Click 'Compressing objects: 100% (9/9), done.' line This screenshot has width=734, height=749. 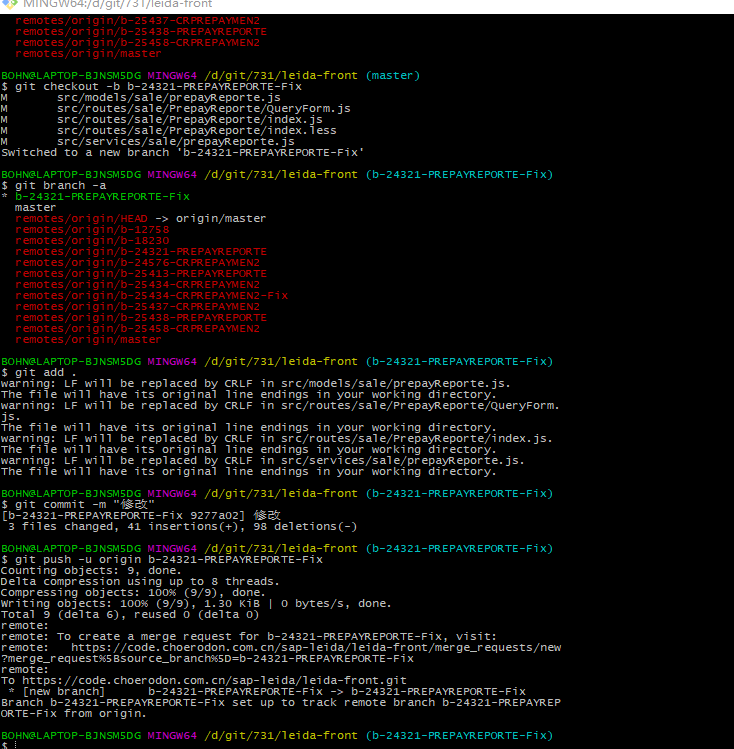tap(133, 592)
